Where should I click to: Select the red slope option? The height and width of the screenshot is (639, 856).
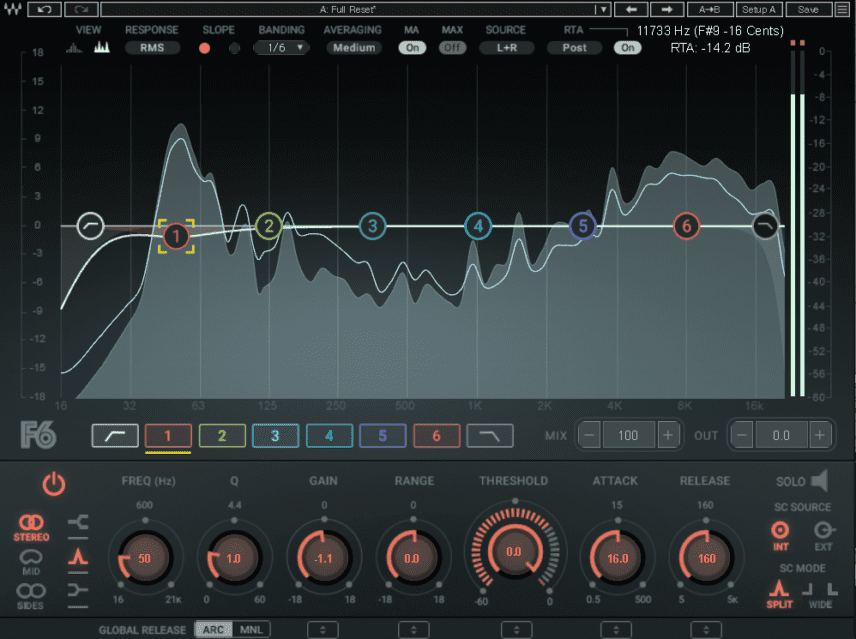point(204,48)
